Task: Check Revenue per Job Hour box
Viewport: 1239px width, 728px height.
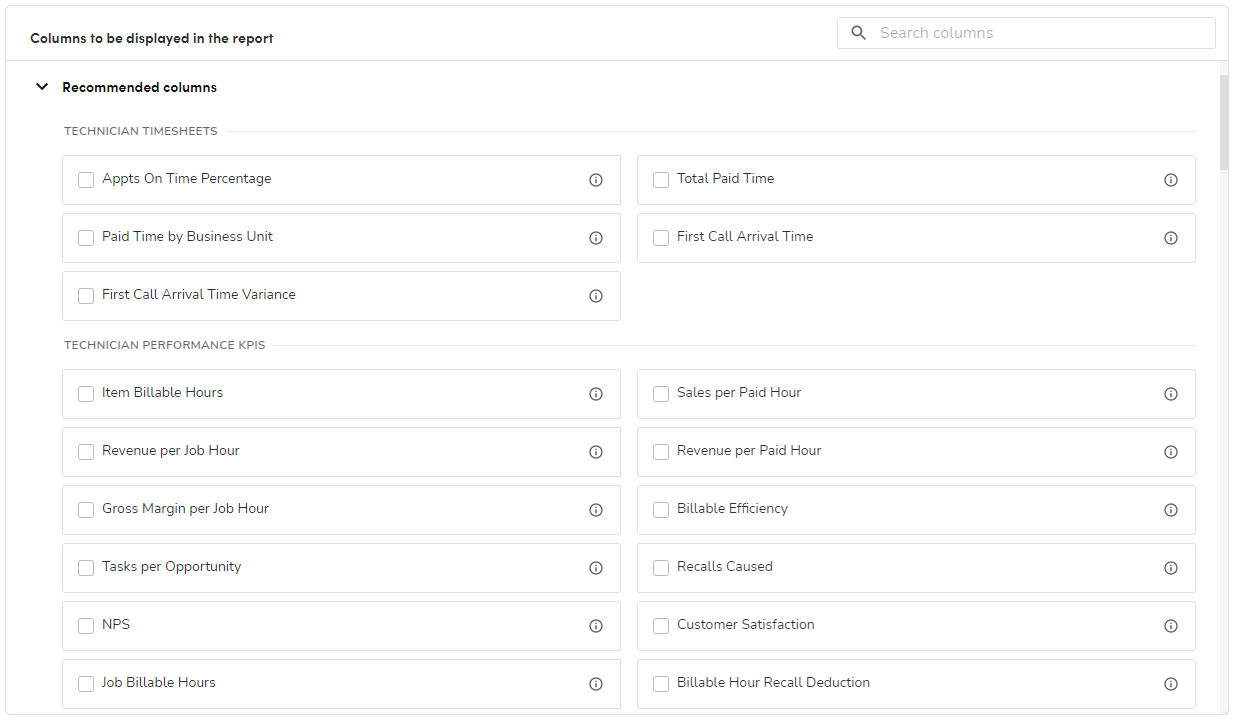Action: coord(86,452)
